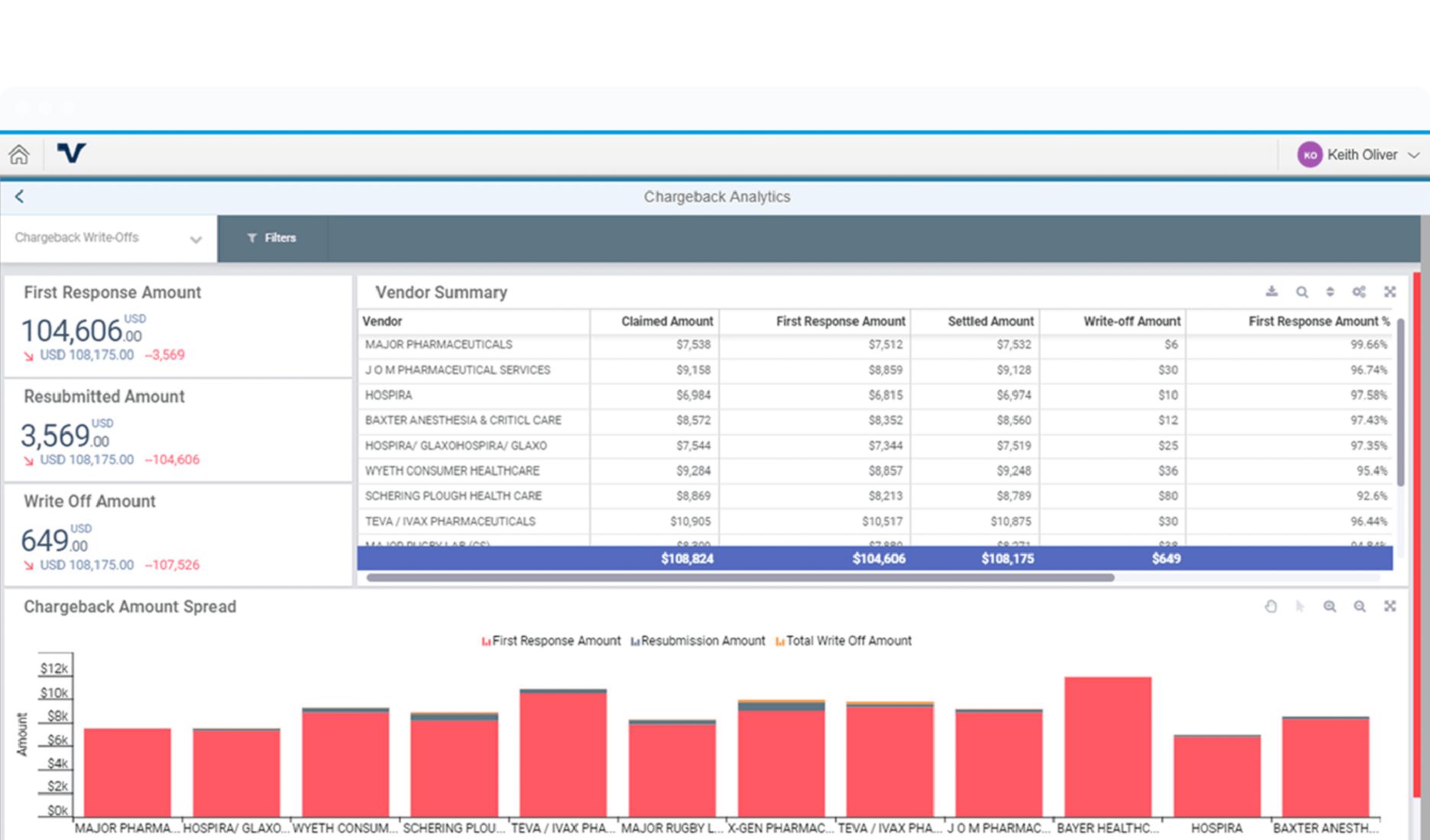
Task: Expand Vendor Summary panel to fullscreen
Action: pos(1390,292)
